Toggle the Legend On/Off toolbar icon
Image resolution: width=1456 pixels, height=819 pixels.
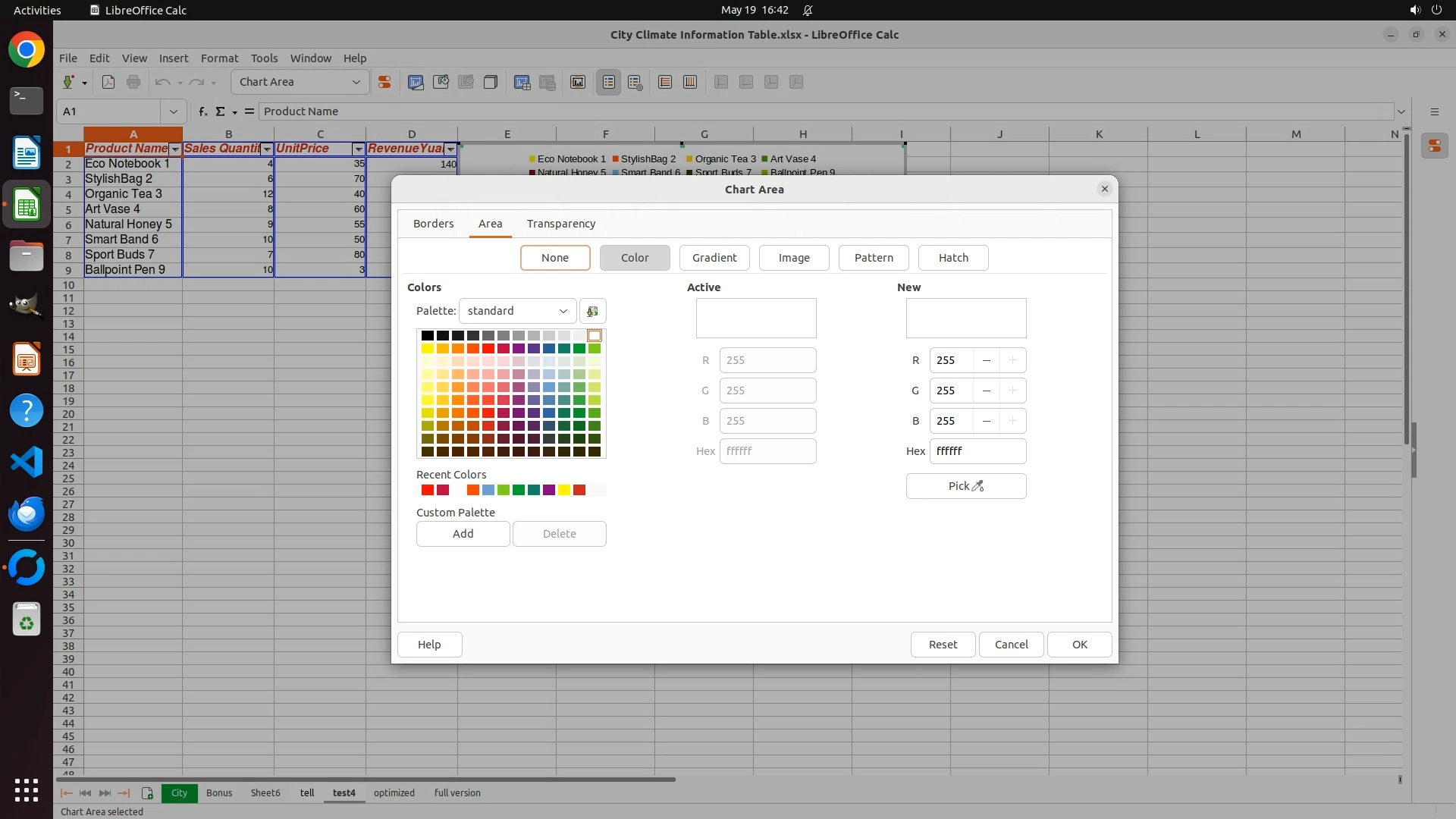pyautogui.click(x=609, y=82)
